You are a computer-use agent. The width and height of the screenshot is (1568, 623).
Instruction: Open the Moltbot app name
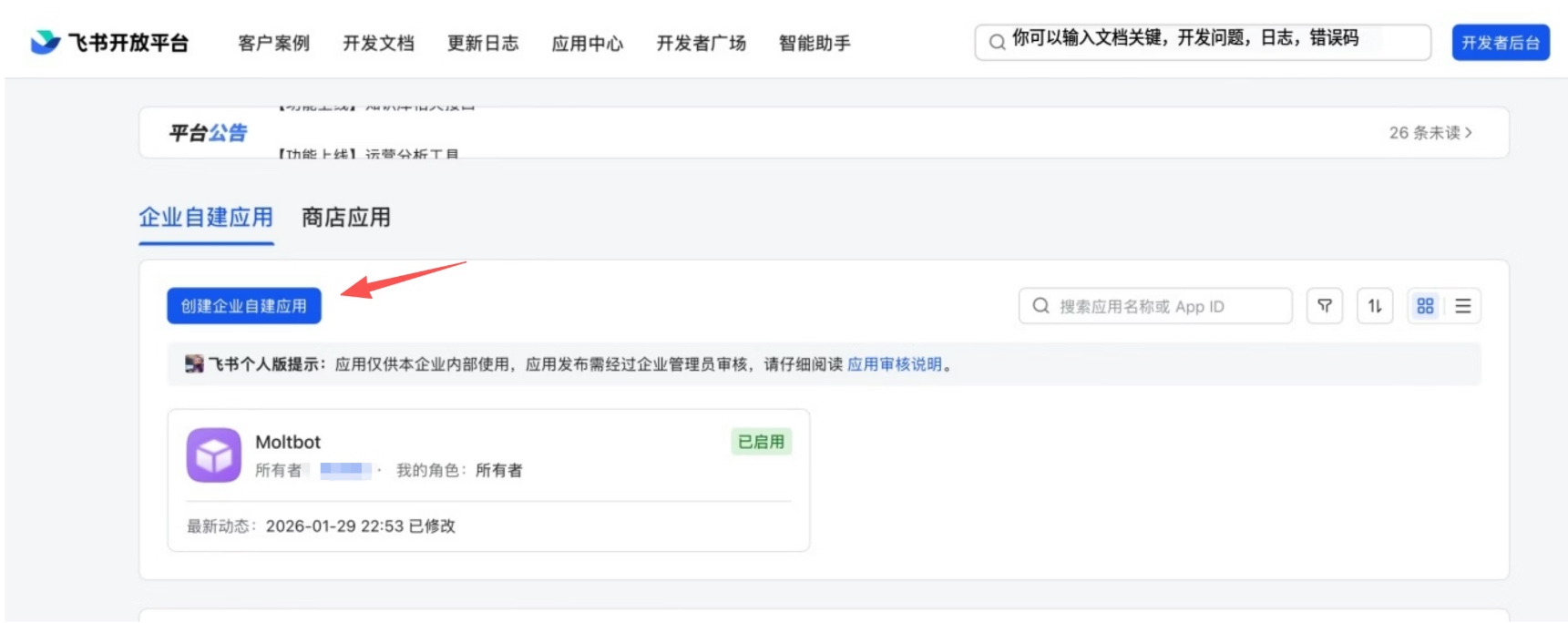[288, 442]
